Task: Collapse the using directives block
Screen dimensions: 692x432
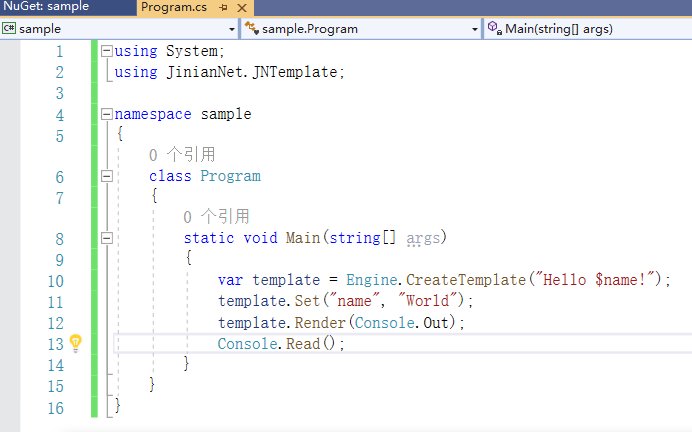Action: 106,51
